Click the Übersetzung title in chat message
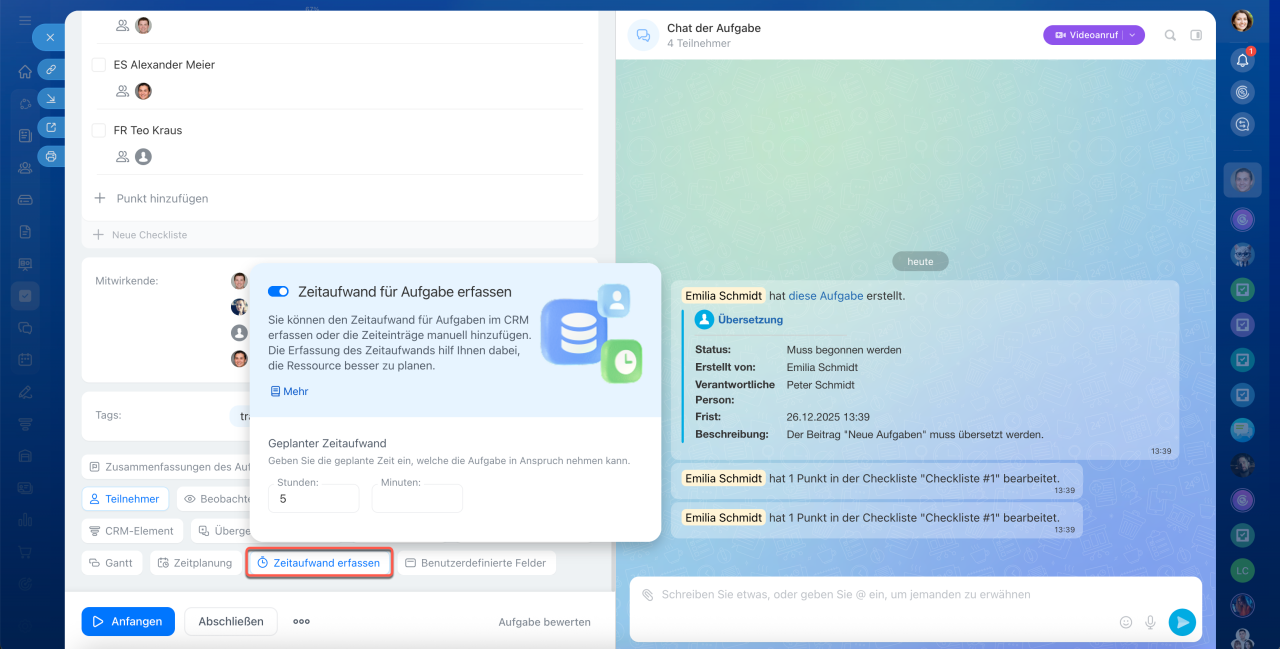 click(x=750, y=320)
